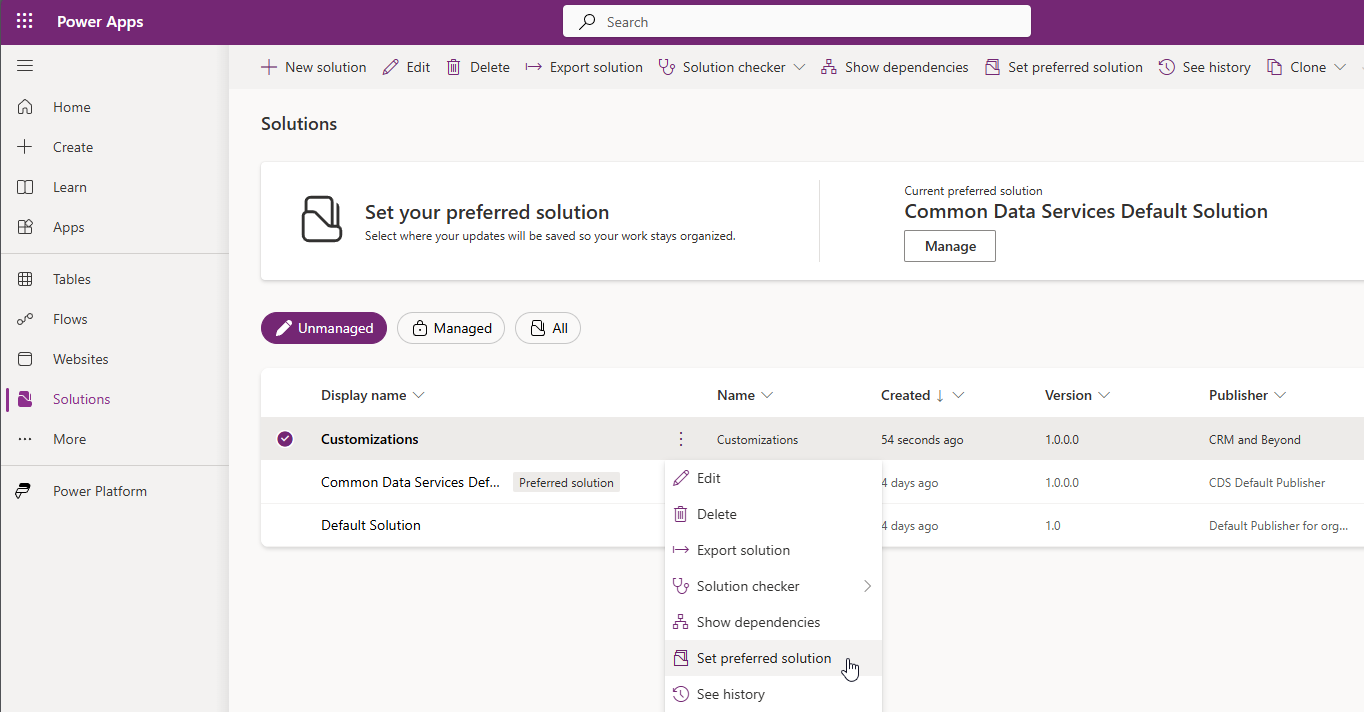Open the Common Data Services Default solution
Viewport: 1364px width, 712px height.
[x=410, y=482]
